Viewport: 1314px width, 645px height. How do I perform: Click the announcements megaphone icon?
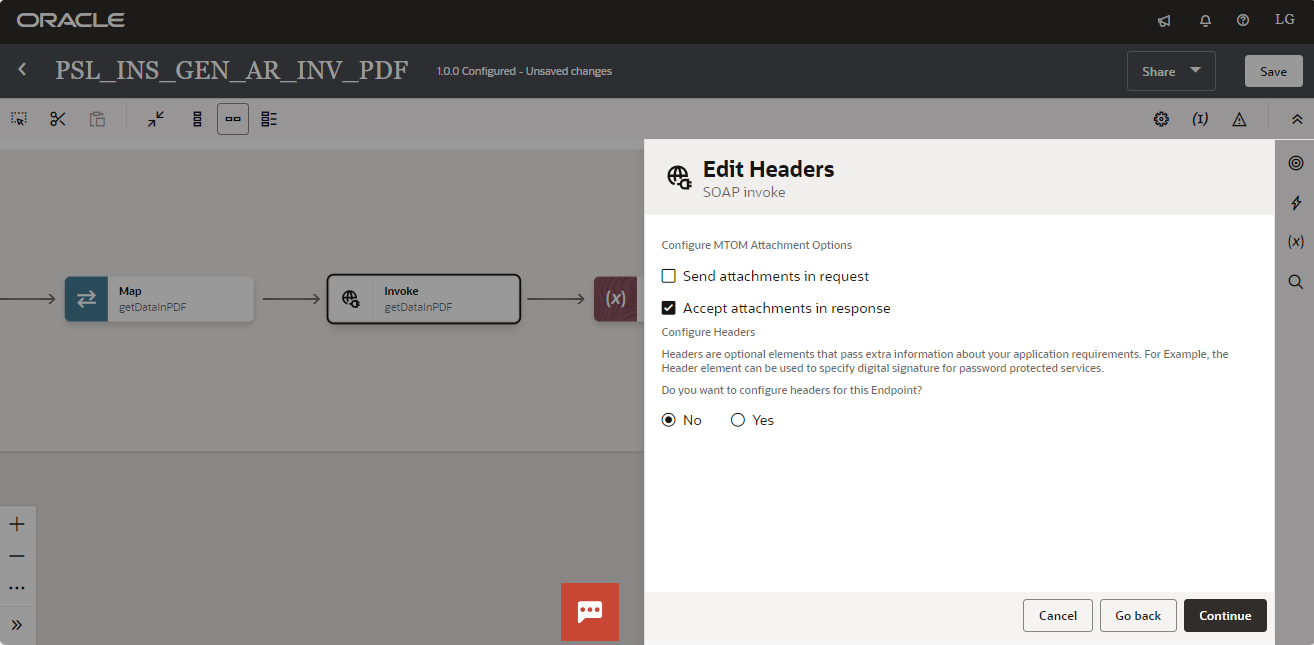coord(1164,21)
